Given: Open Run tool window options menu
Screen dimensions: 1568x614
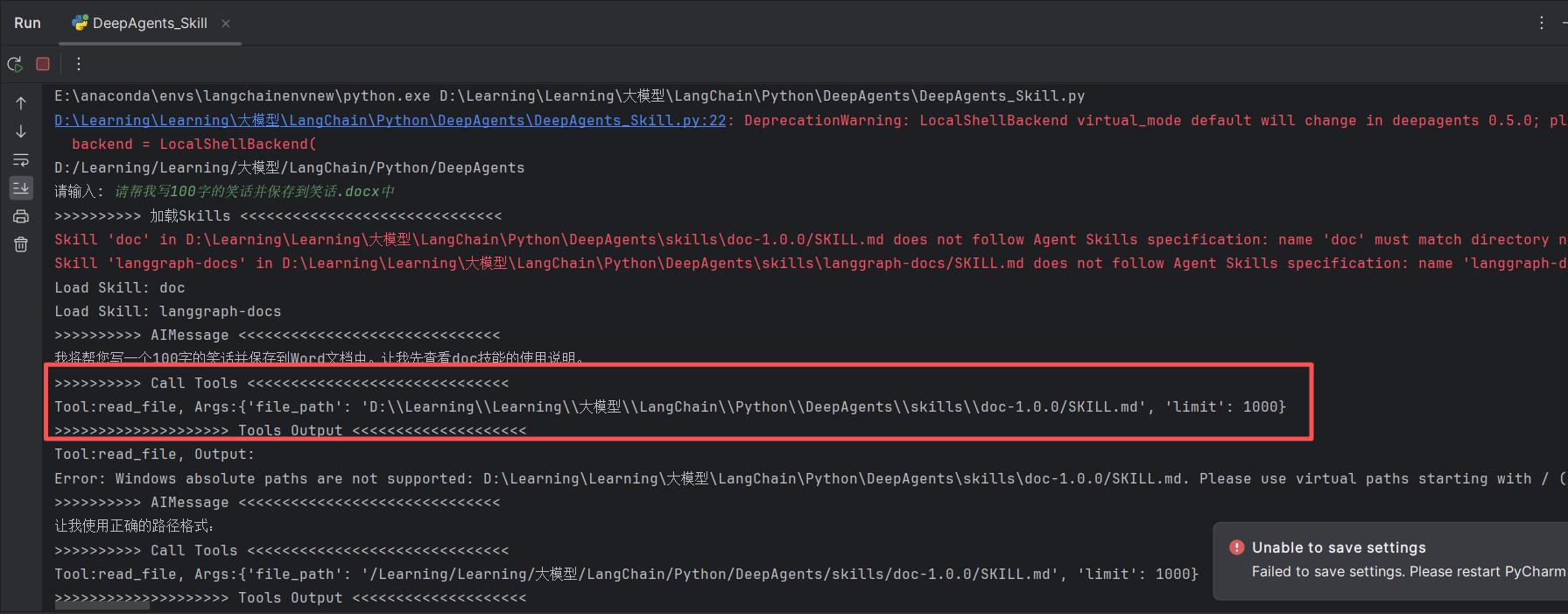Looking at the screenshot, I should point(1542,23).
